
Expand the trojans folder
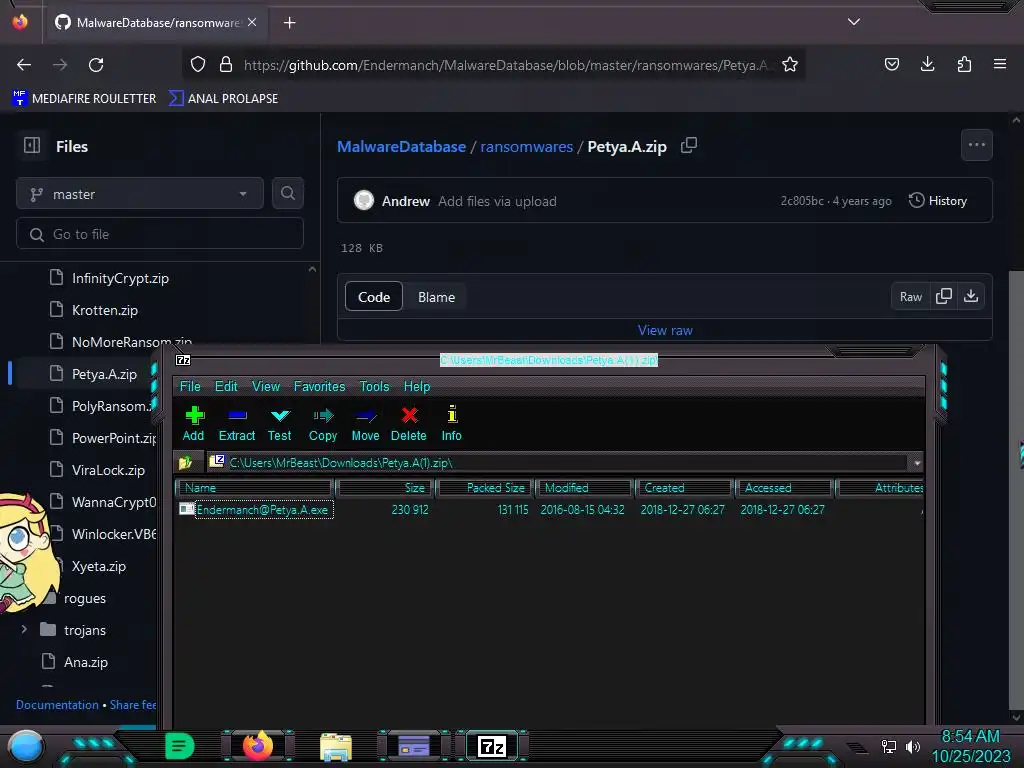pyautogui.click(x=24, y=630)
